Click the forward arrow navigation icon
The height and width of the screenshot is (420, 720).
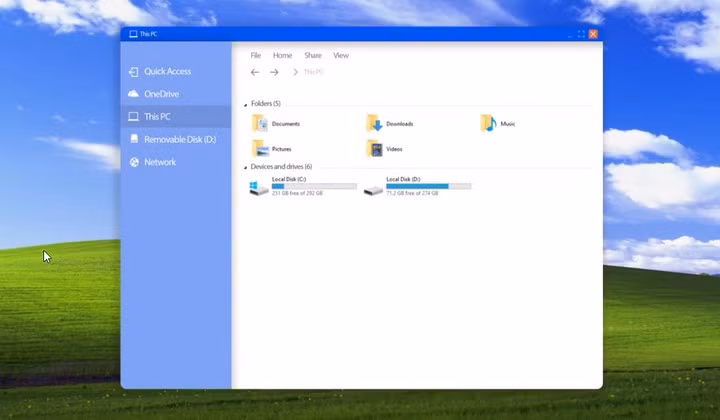click(x=274, y=72)
